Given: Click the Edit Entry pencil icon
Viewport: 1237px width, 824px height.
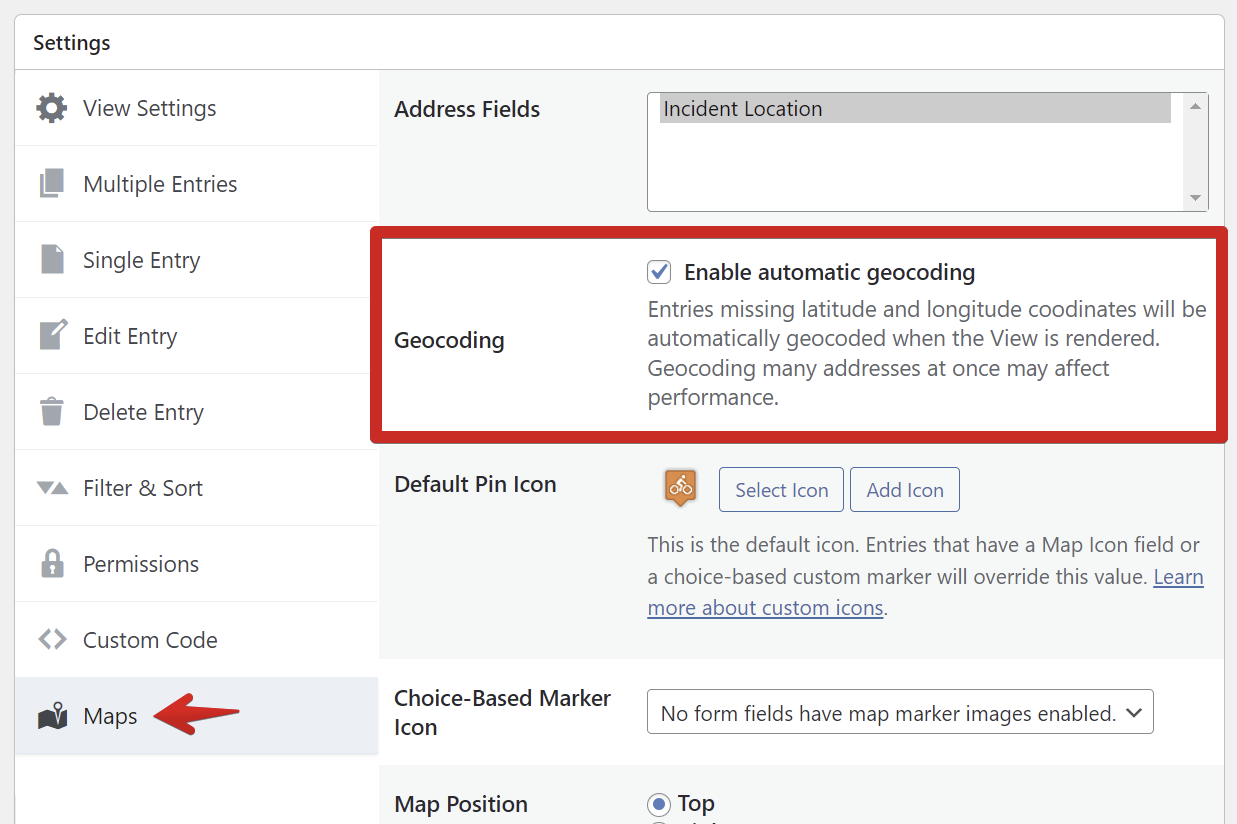Looking at the screenshot, I should (x=53, y=335).
